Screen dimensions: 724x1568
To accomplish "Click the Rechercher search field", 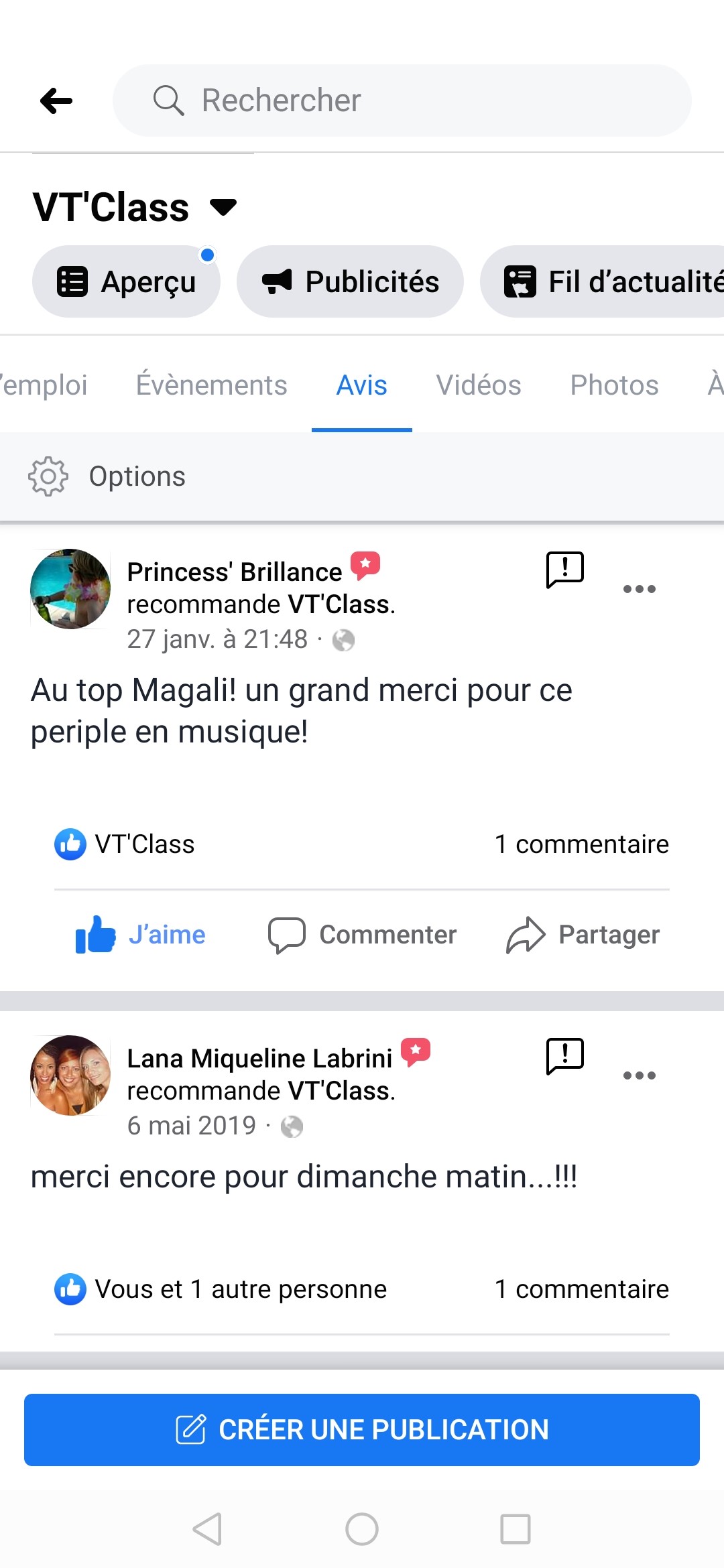I will coord(402,101).
